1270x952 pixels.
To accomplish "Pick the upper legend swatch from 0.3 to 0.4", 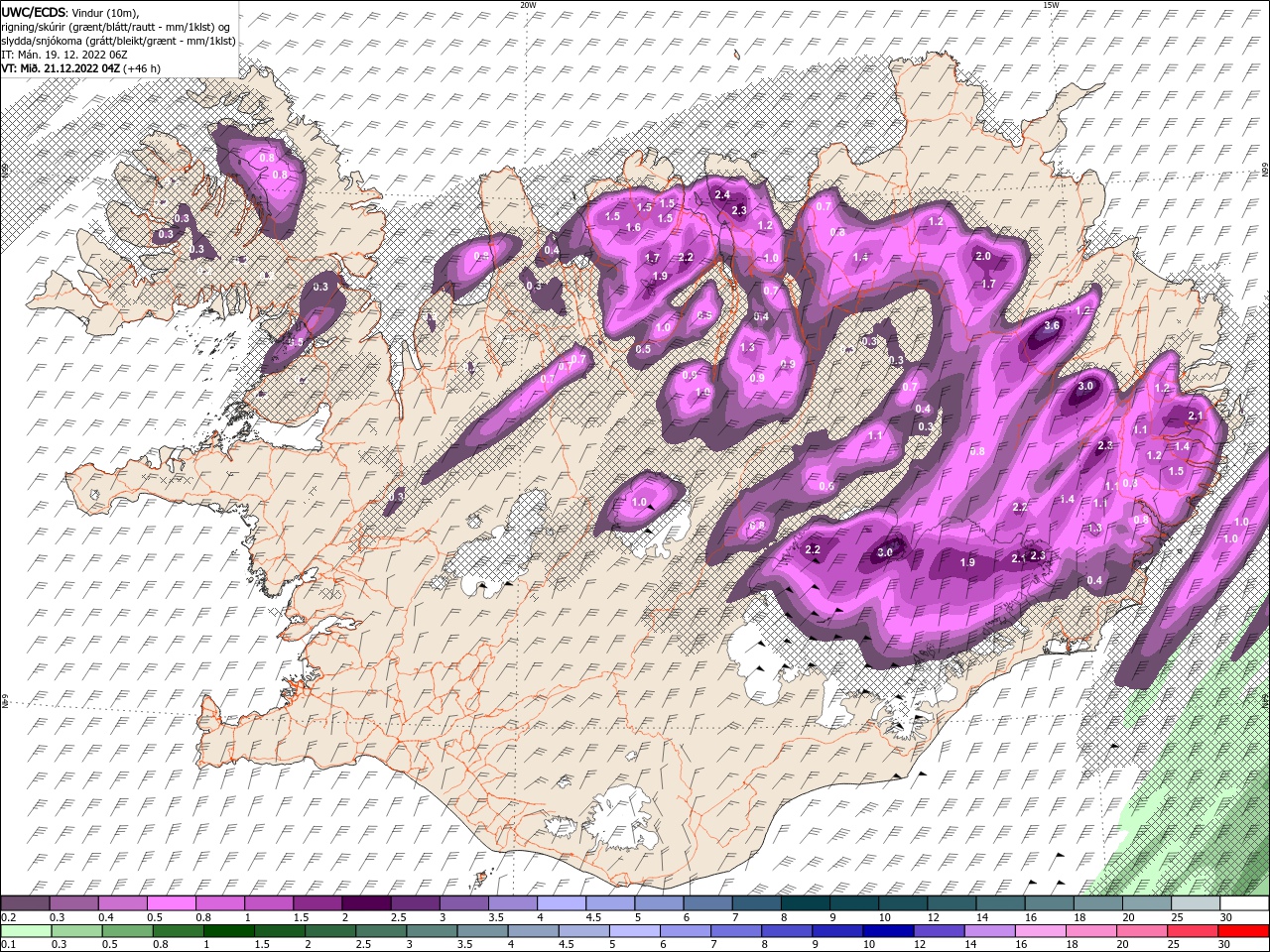I will tap(73, 903).
